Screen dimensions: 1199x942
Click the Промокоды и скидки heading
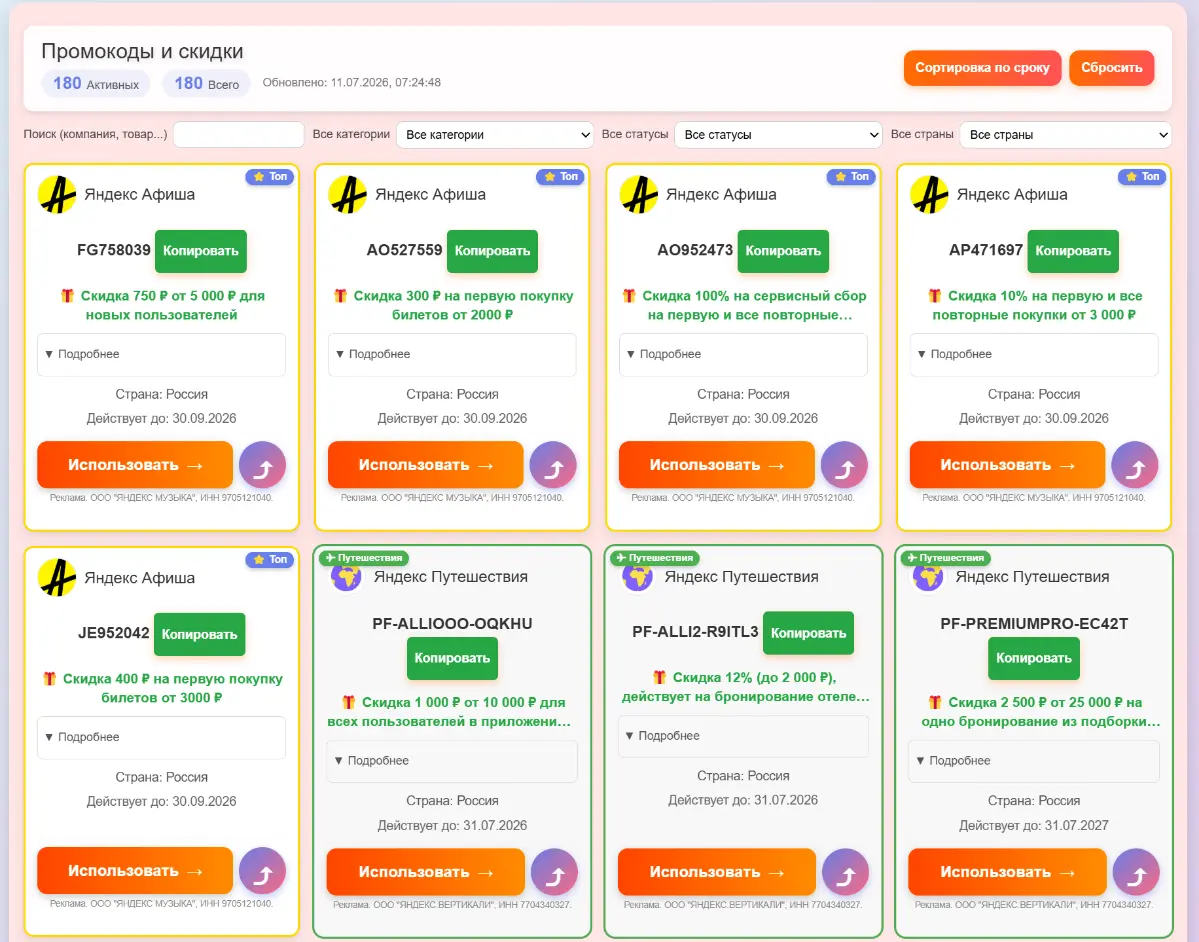pos(142,51)
